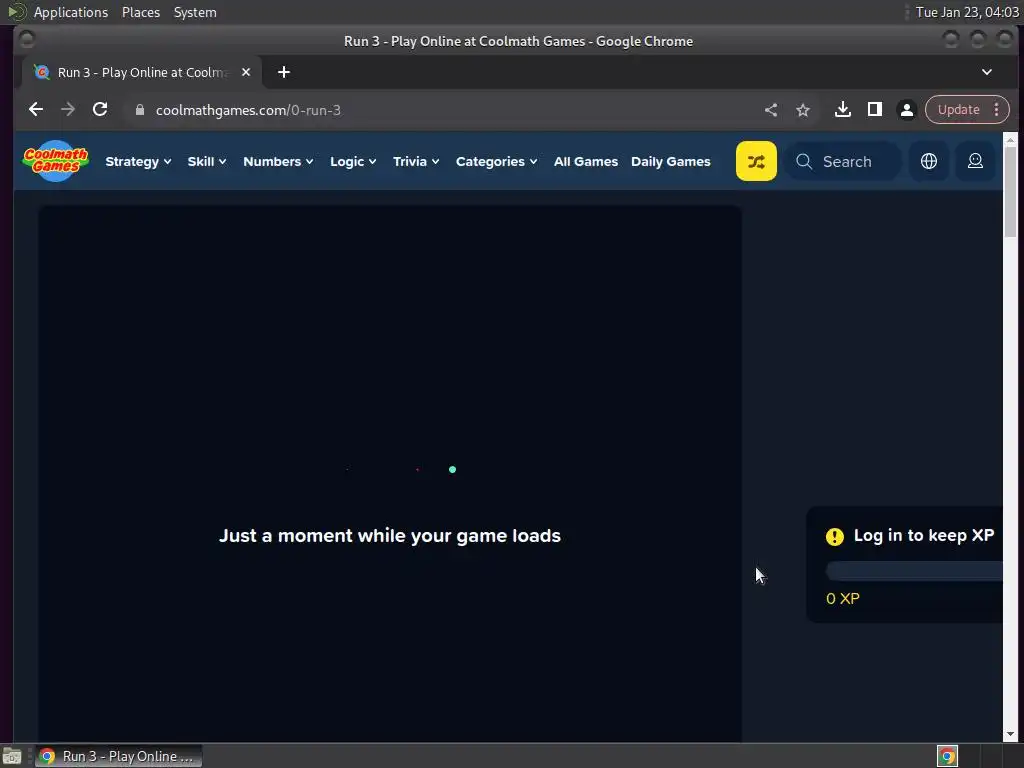Screen dimensions: 1024x768
Task: Expand the Strategy dropdown menu
Action: pos(138,161)
